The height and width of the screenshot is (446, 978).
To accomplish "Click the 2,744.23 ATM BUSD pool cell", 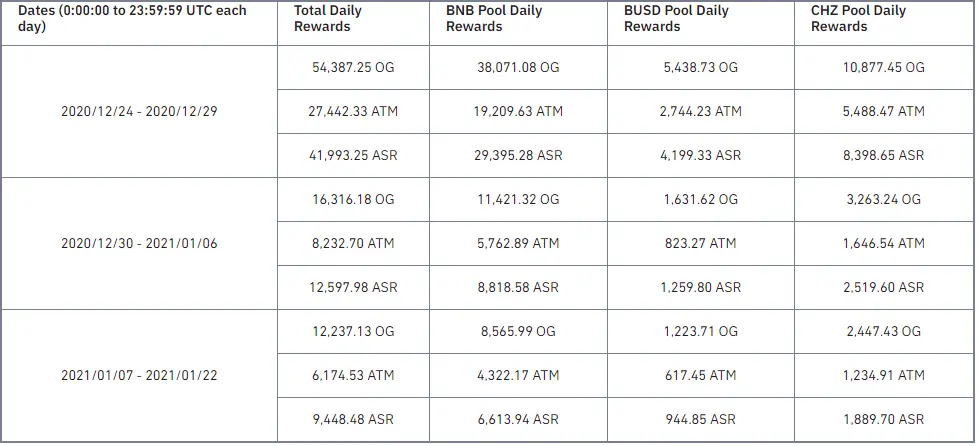I will click(x=701, y=112).
